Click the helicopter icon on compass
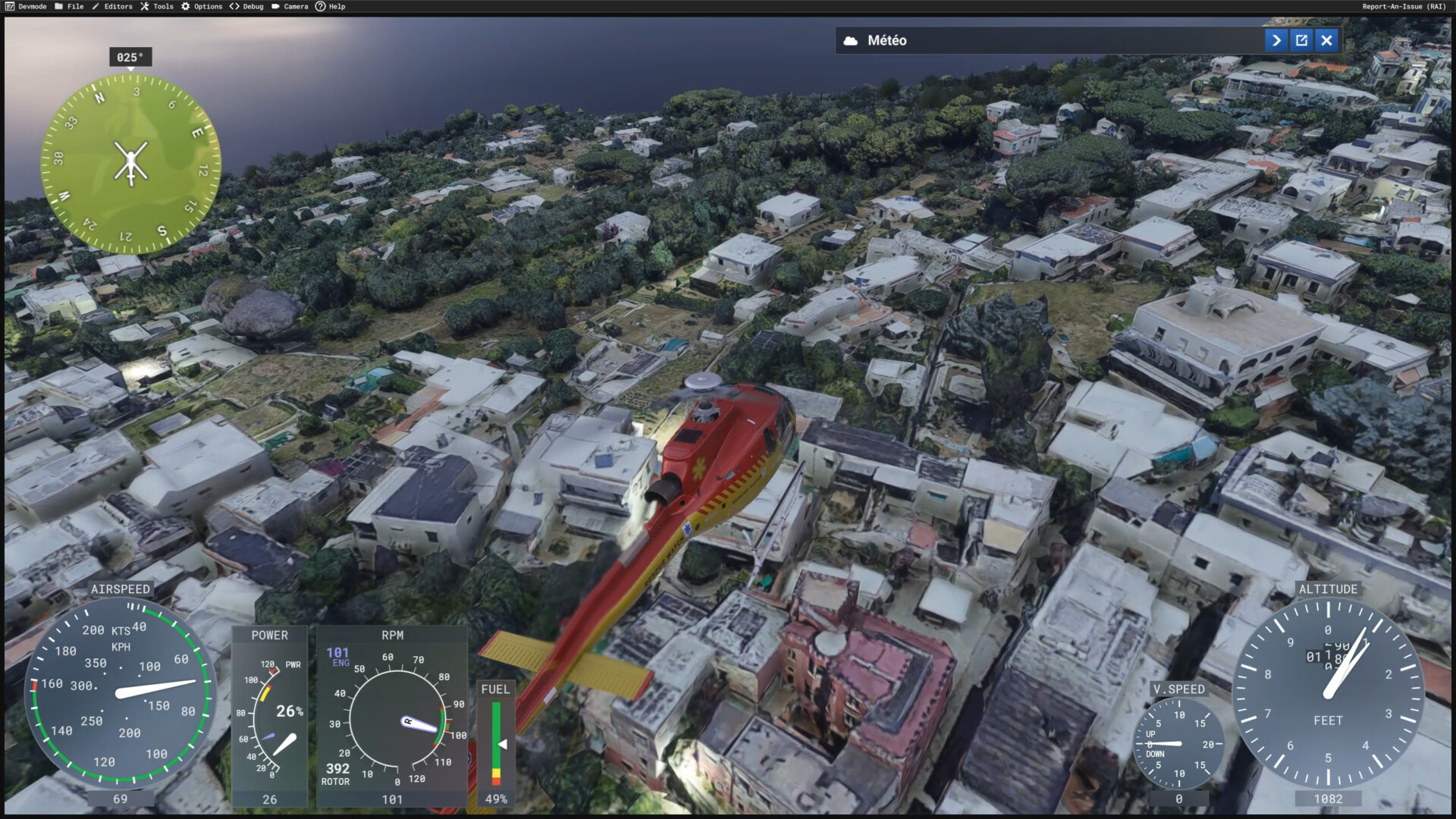The height and width of the screenshot is (819, 1456). click(x=130, y=162)
